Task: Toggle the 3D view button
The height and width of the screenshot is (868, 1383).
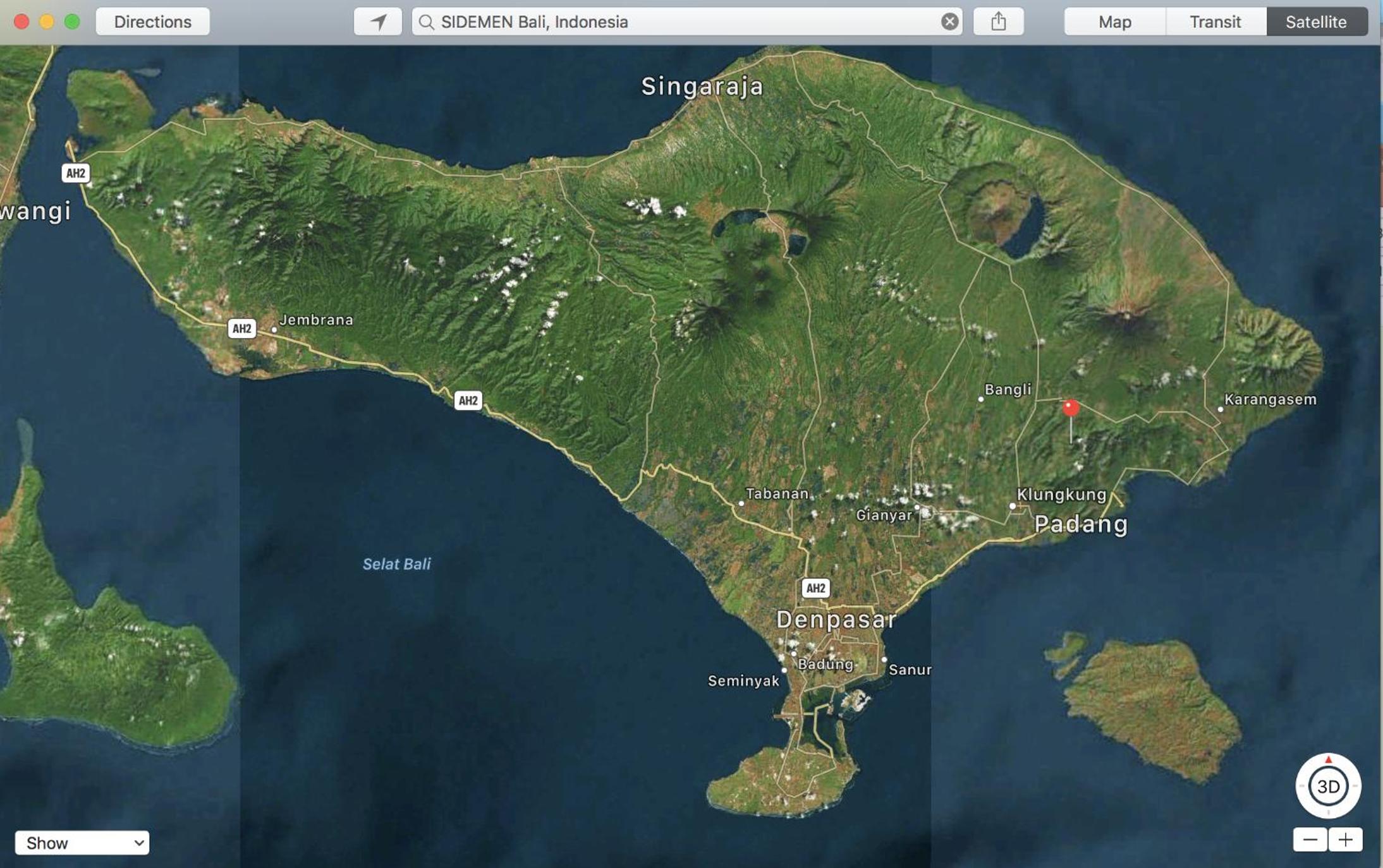Action: click(x=1328, y=787)
